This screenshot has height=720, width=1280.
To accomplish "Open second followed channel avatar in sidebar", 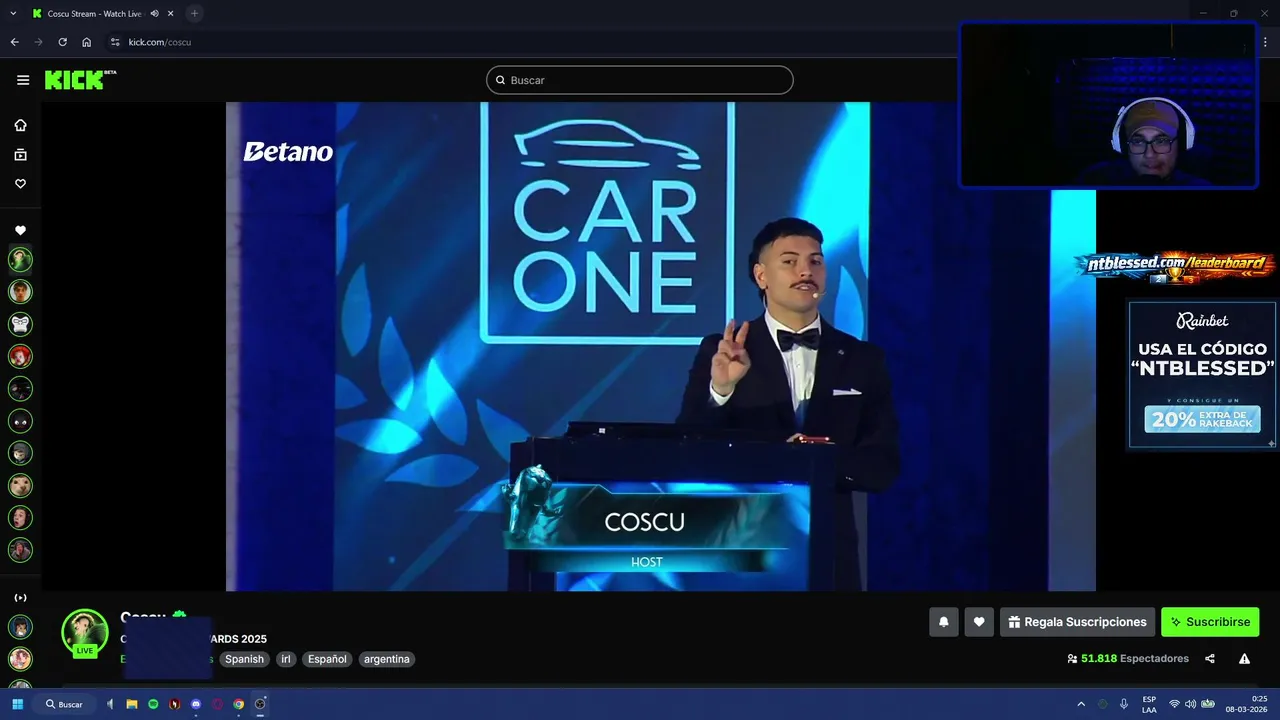I will point(20,292).
